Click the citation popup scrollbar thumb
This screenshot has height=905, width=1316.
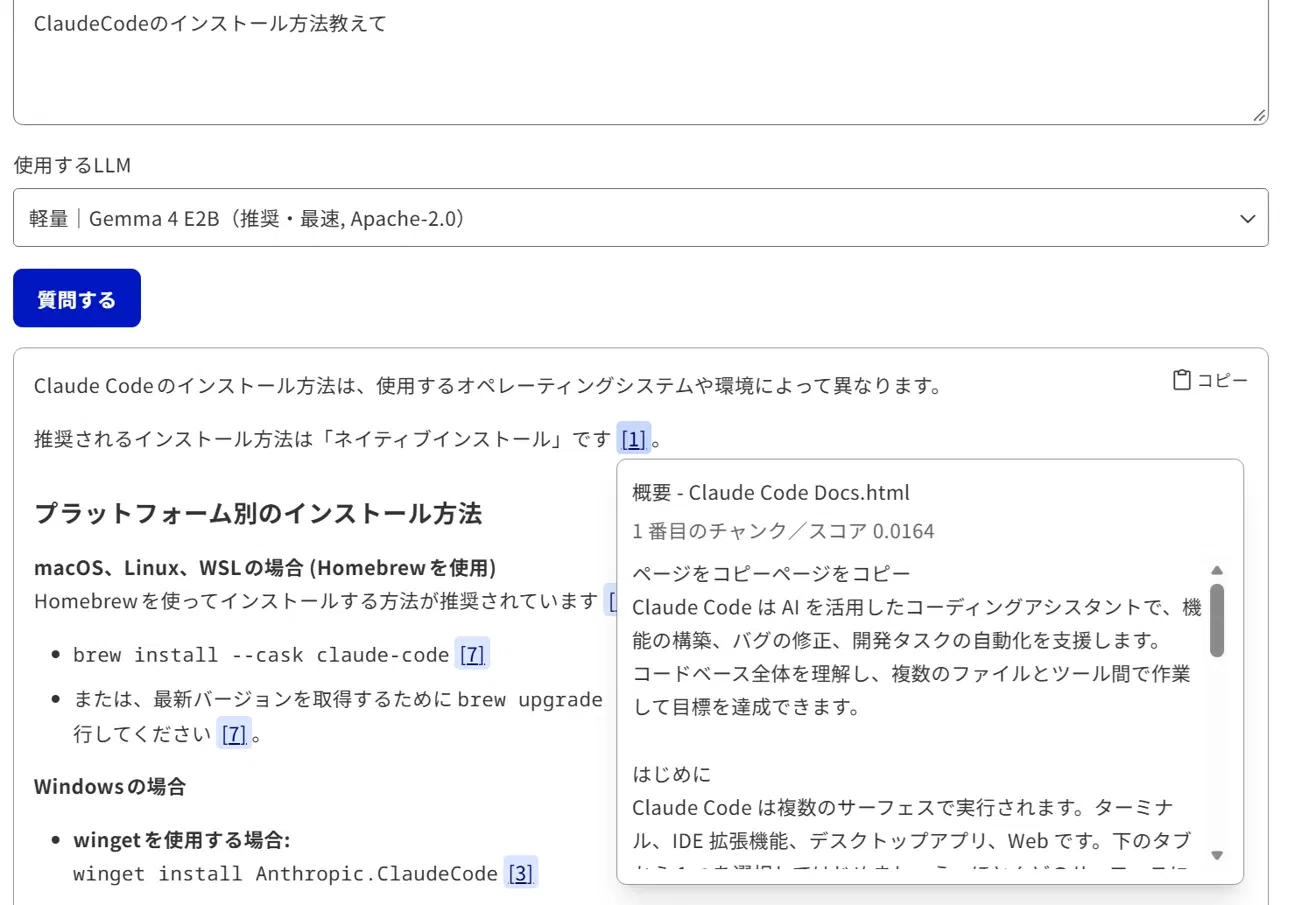coord(1217,620)
